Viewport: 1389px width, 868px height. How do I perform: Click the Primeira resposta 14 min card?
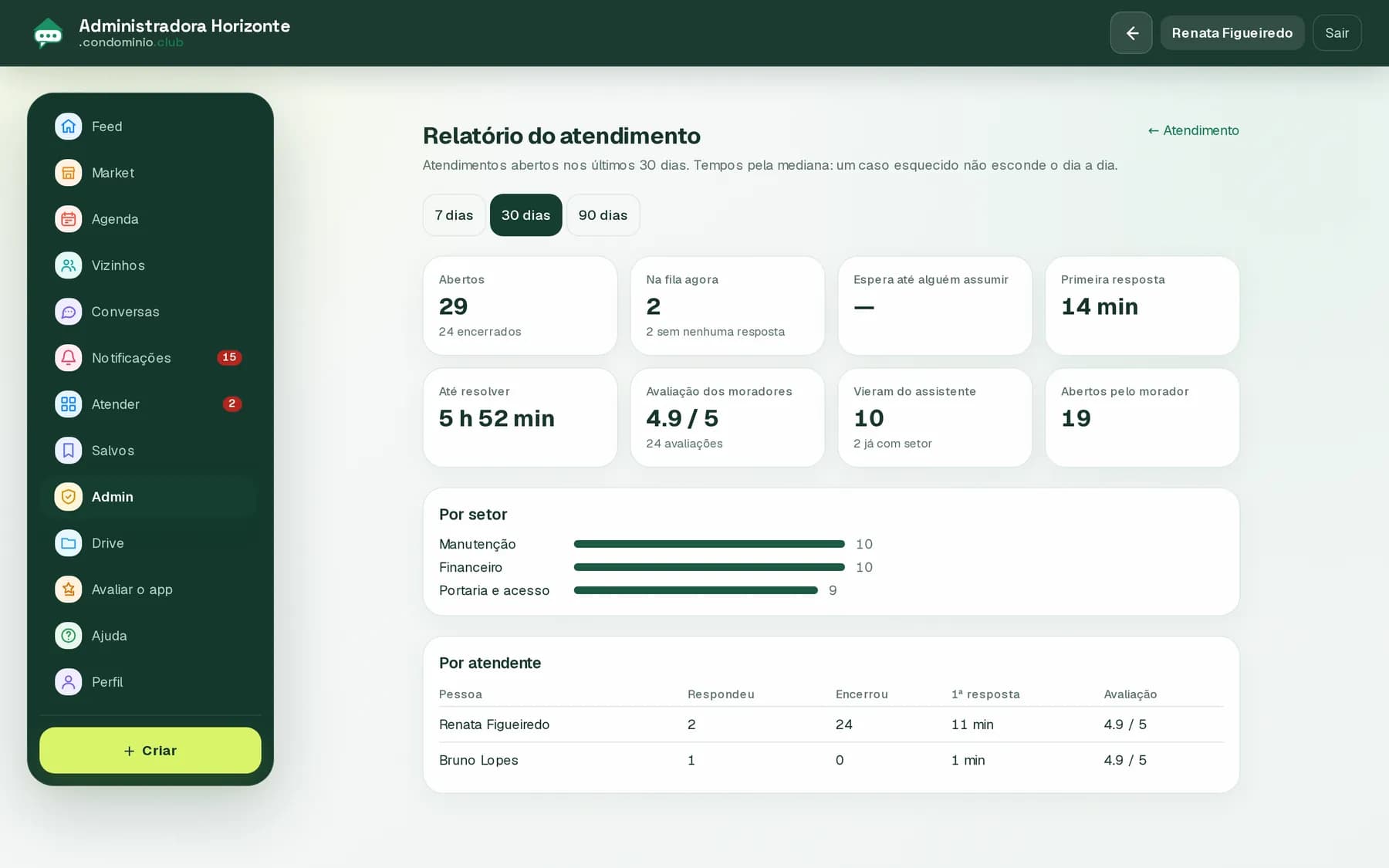pyautogui.click(x=1142, y=306)
